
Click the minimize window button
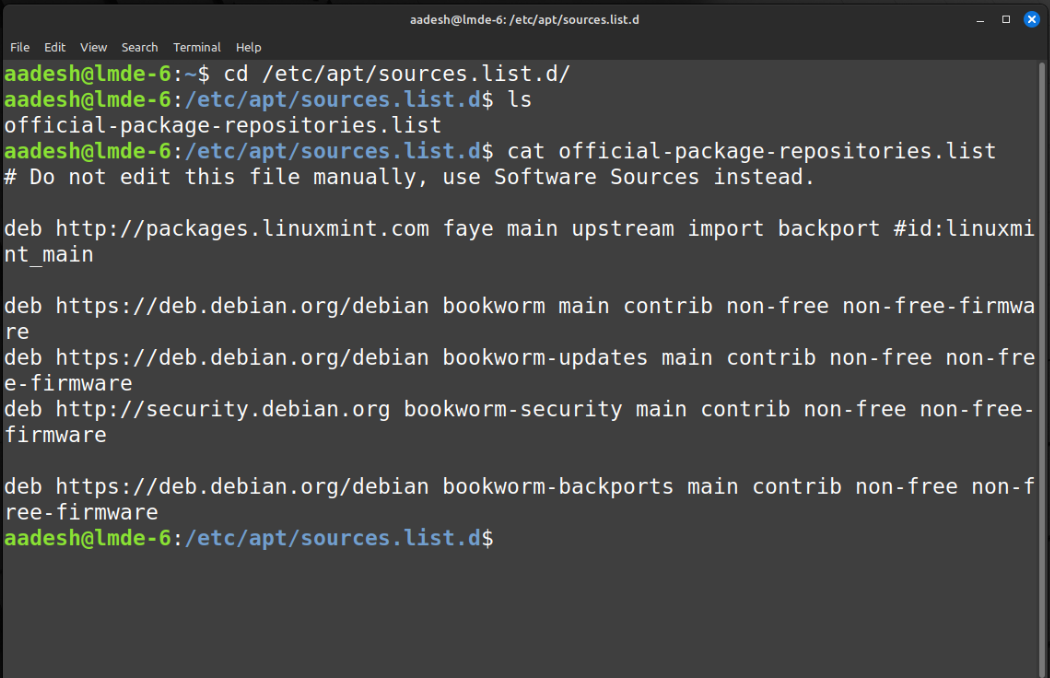[981, 19]
